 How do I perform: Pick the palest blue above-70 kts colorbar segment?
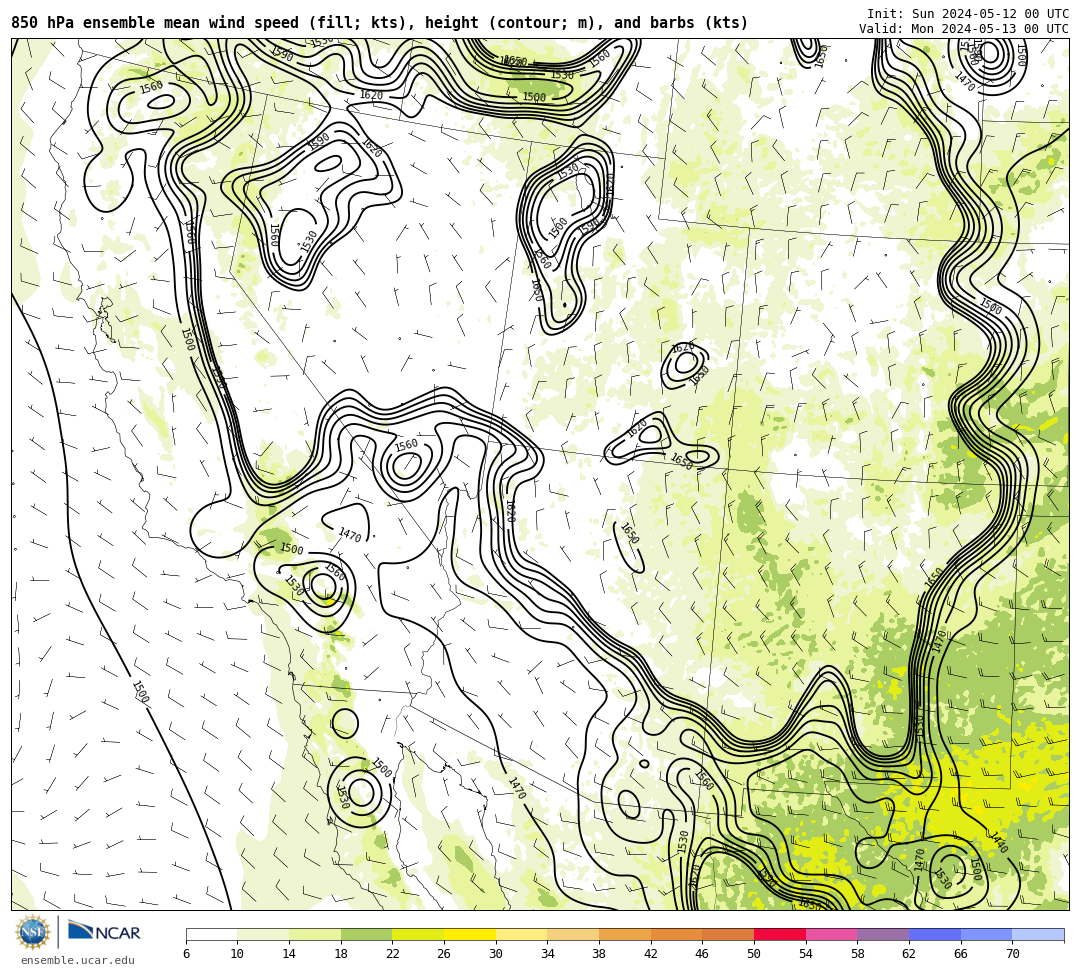tap(1038, 934)
